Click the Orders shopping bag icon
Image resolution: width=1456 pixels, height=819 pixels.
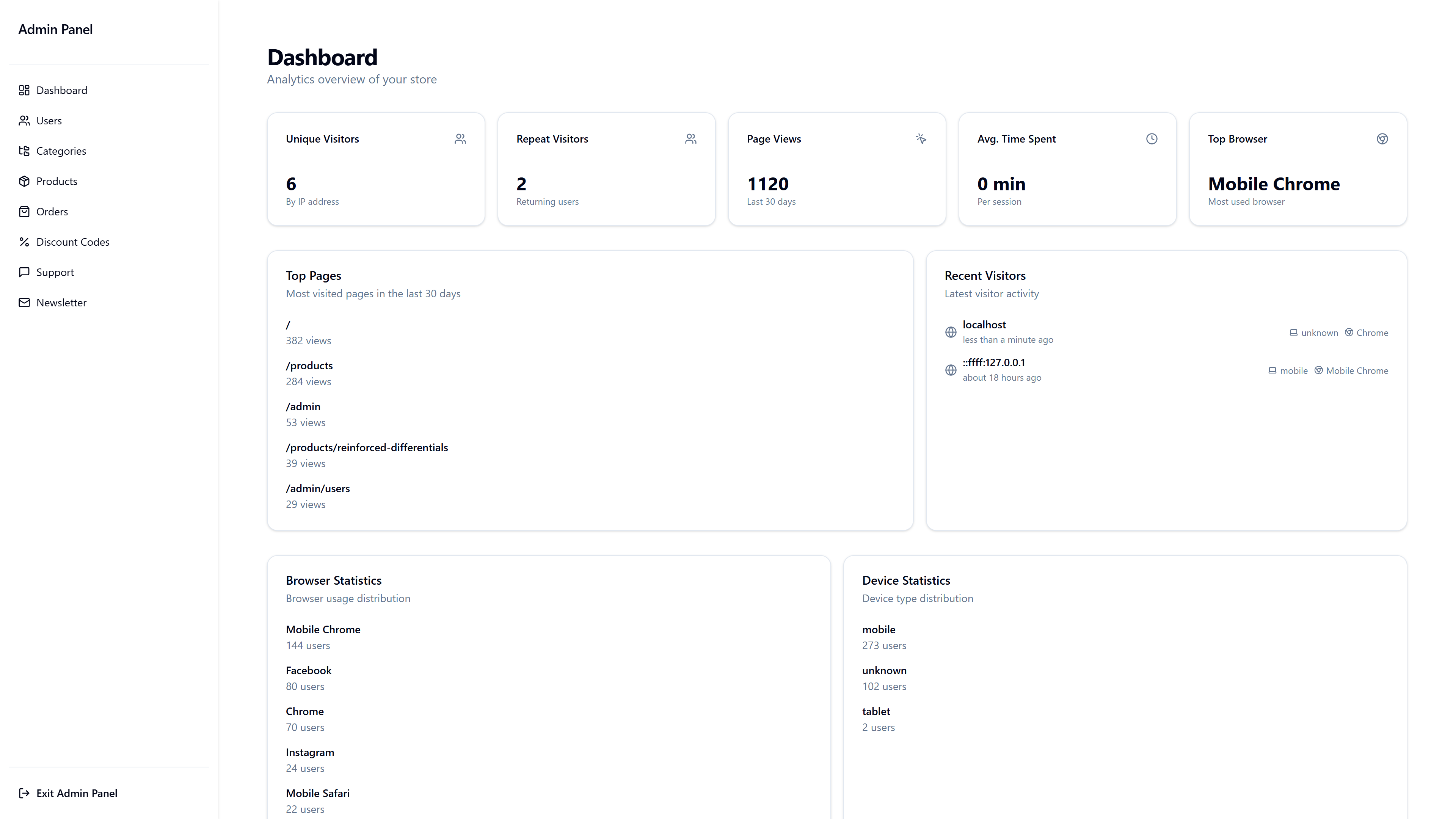pos(24,212)
